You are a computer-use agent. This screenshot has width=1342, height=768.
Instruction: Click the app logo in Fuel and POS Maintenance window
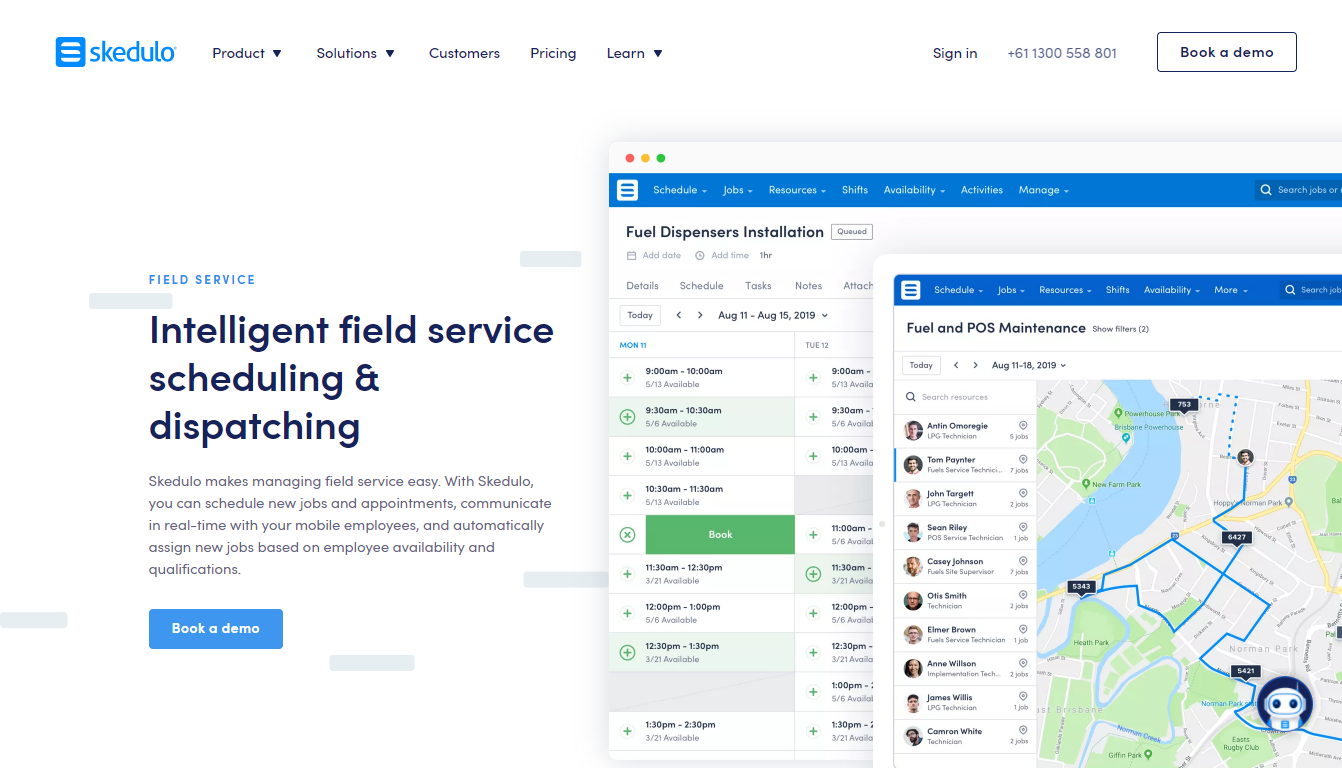[x=910, y=290]
